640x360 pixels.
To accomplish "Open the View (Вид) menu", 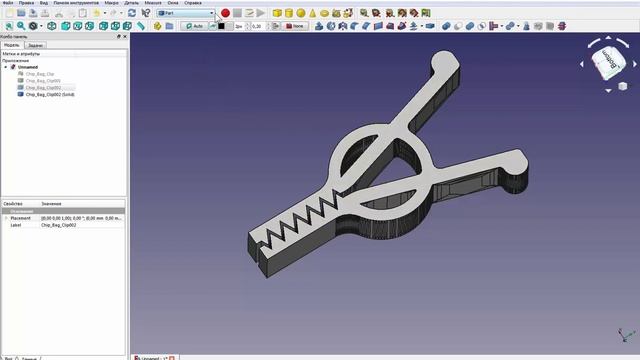I will [x=44, y=3].
